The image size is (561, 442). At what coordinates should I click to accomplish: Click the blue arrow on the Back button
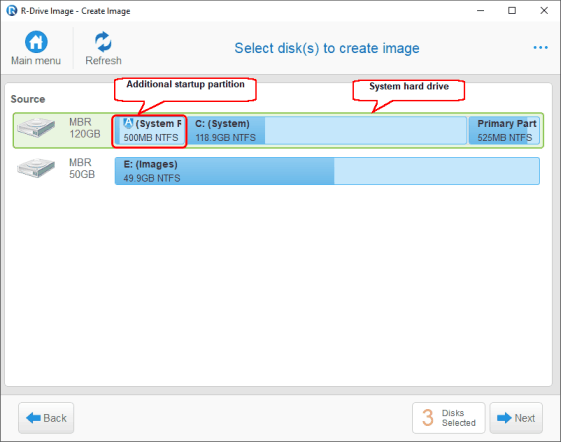(33, 418)
